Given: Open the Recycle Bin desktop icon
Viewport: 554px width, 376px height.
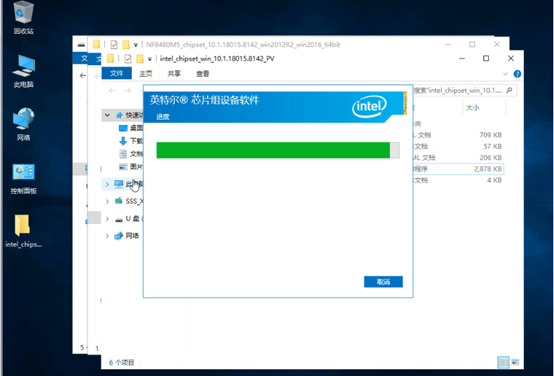Looking at the screenshot, I should pyautogui.click(x=24, y=18).
